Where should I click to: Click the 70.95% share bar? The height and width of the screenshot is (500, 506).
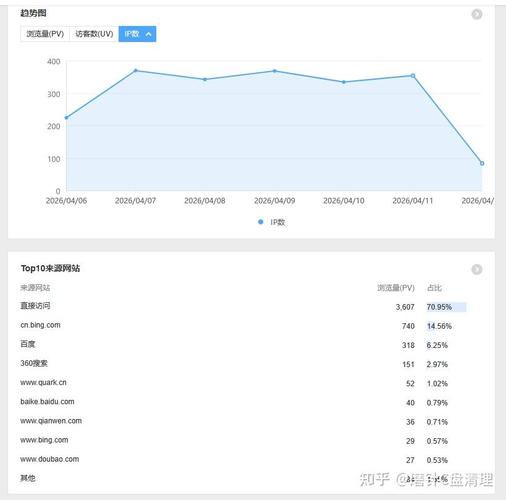tap(446, 307)
